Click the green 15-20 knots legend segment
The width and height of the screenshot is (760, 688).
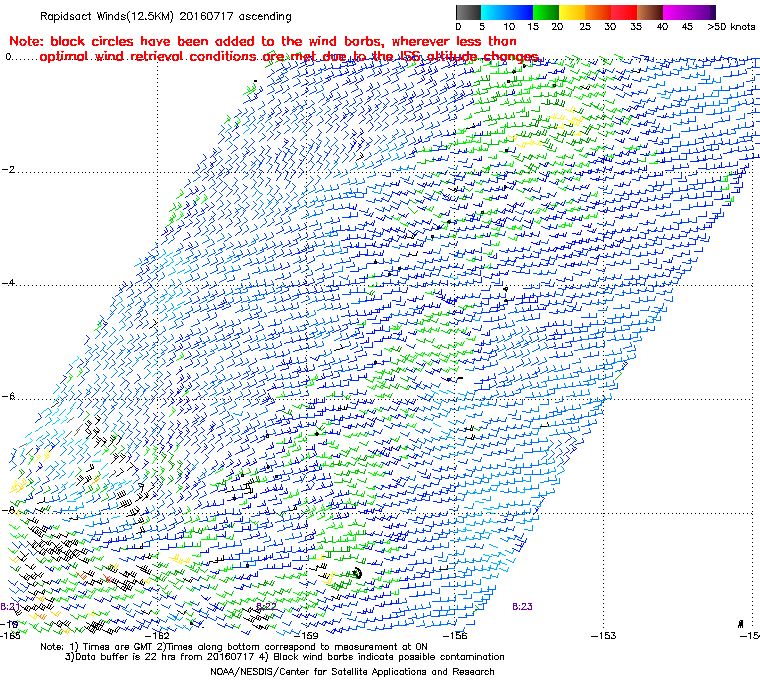(546, 12)
